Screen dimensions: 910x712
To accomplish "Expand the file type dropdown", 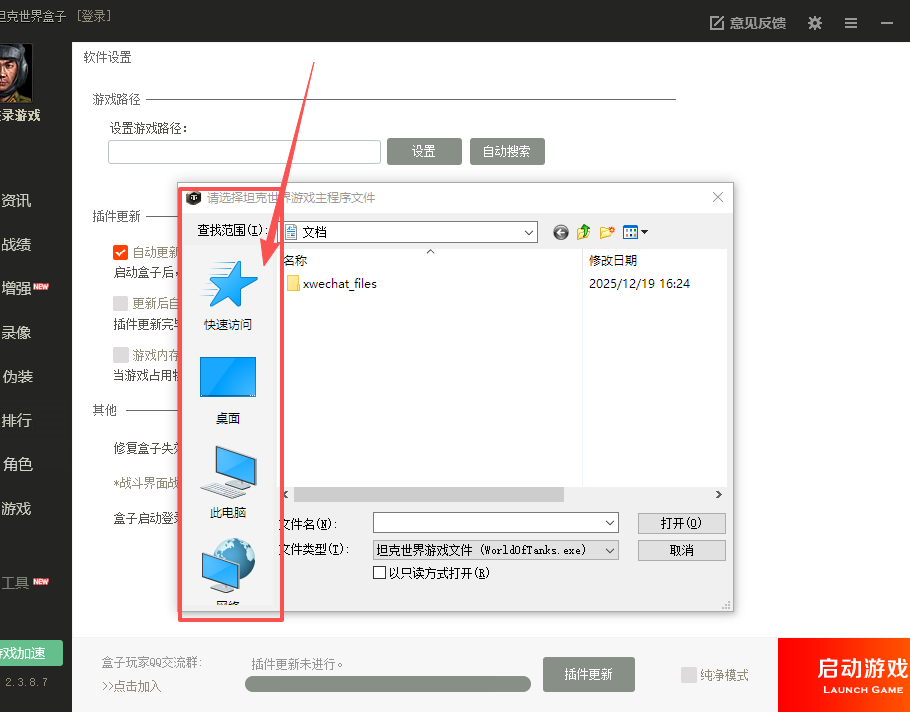I will click(x=610, y=550).
